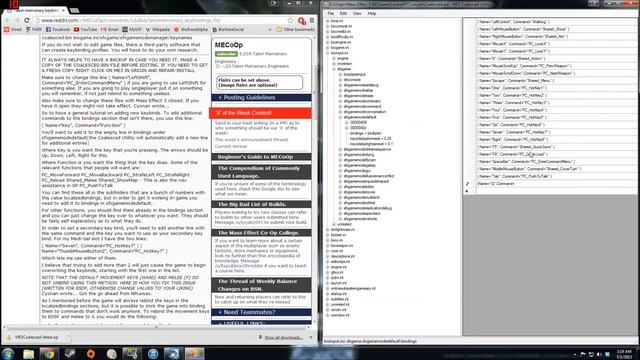Close the Chrome downloads bar
This screenshot has height=360, width=640.
click(x=311, y=337)
